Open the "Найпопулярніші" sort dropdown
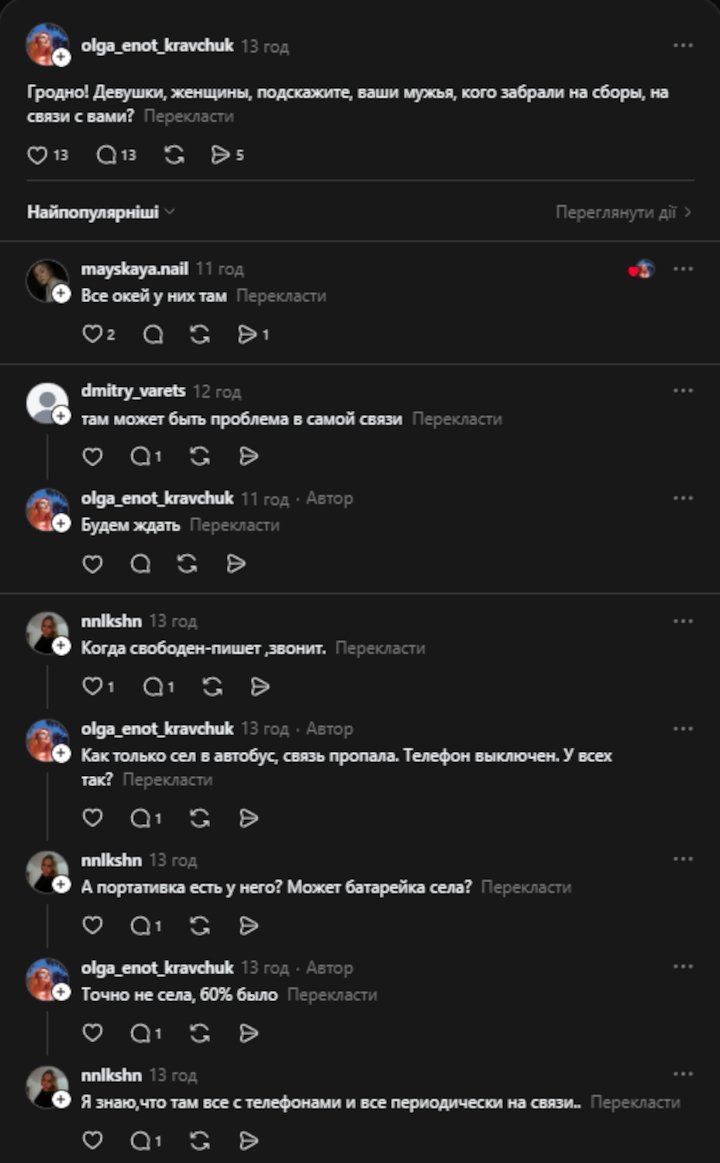The height and width of the screenshot is (1163, 720). point(101,212)
